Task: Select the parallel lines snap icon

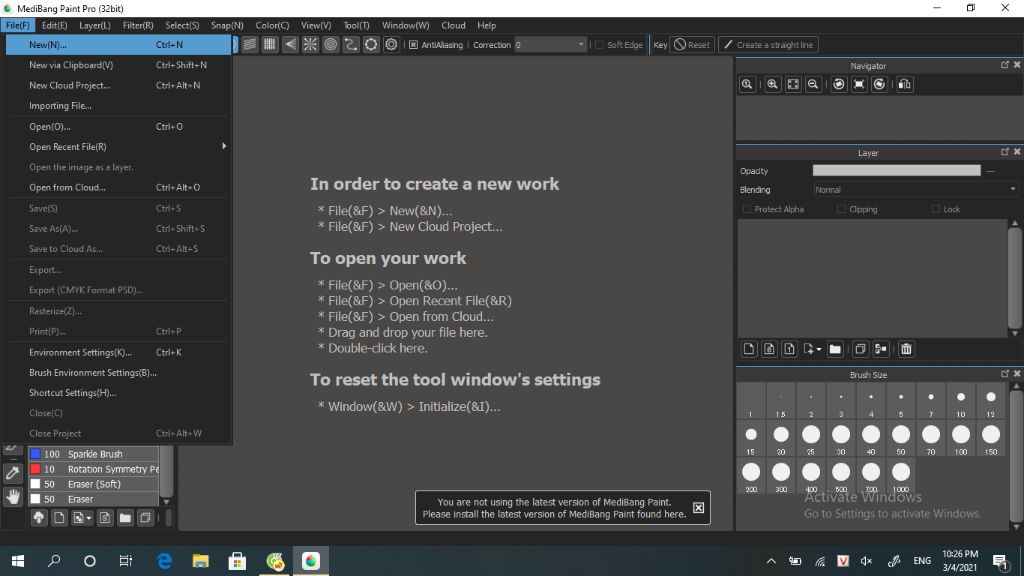Action: (x=249, y=44)
